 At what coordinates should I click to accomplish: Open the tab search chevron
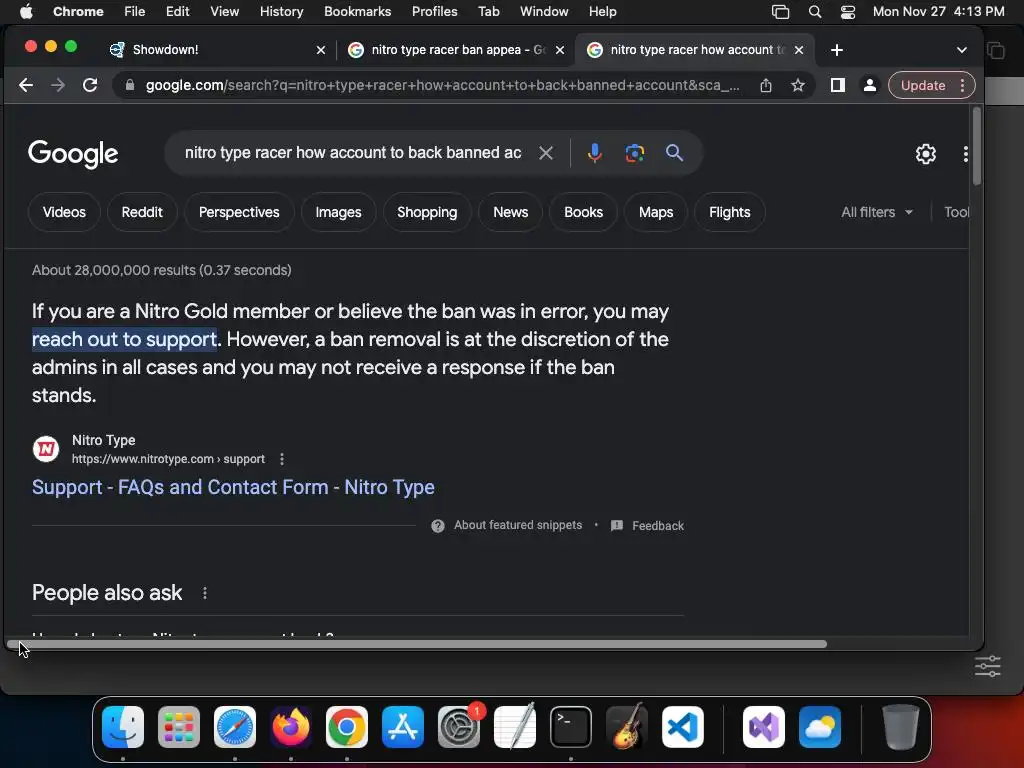coord(961,50)
